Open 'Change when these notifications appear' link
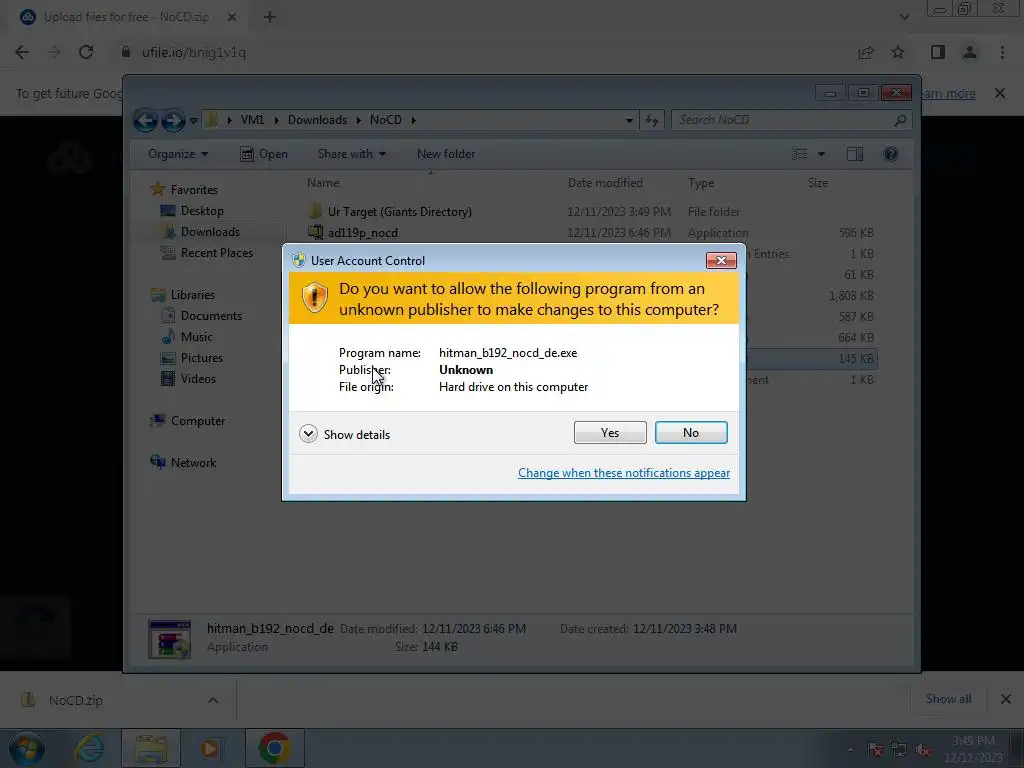Screen dimensions: 1024x768 [624, 473]
